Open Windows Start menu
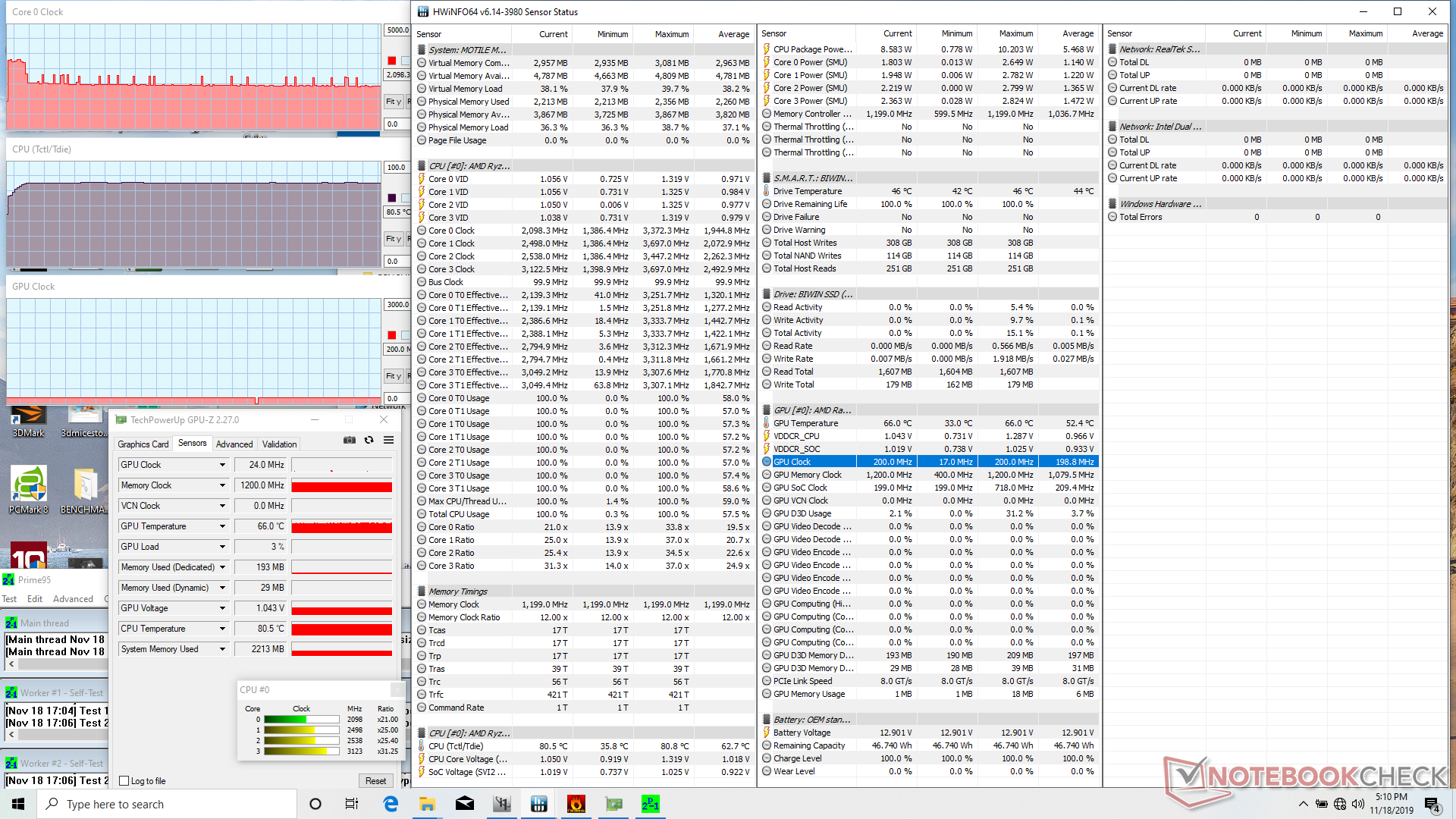This screenshot has height=819, width=1456. point(18,804)
